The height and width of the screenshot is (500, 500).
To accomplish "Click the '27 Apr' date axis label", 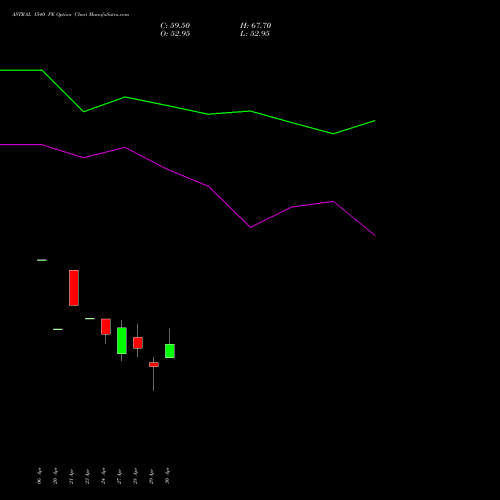I will (x=119, y=476).
